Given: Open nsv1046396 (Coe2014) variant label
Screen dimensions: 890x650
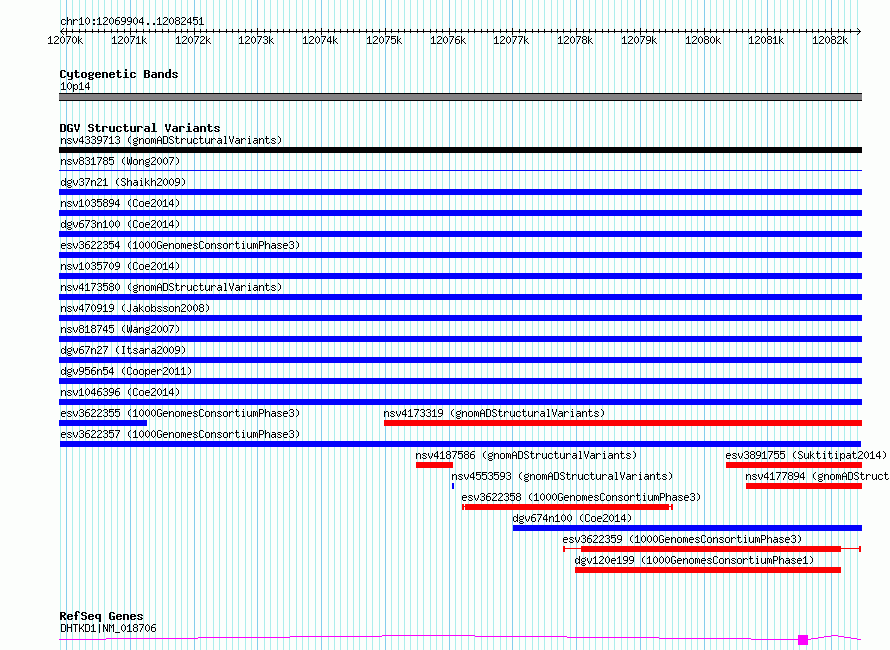Looking at the screenshot, I should 120,392.
